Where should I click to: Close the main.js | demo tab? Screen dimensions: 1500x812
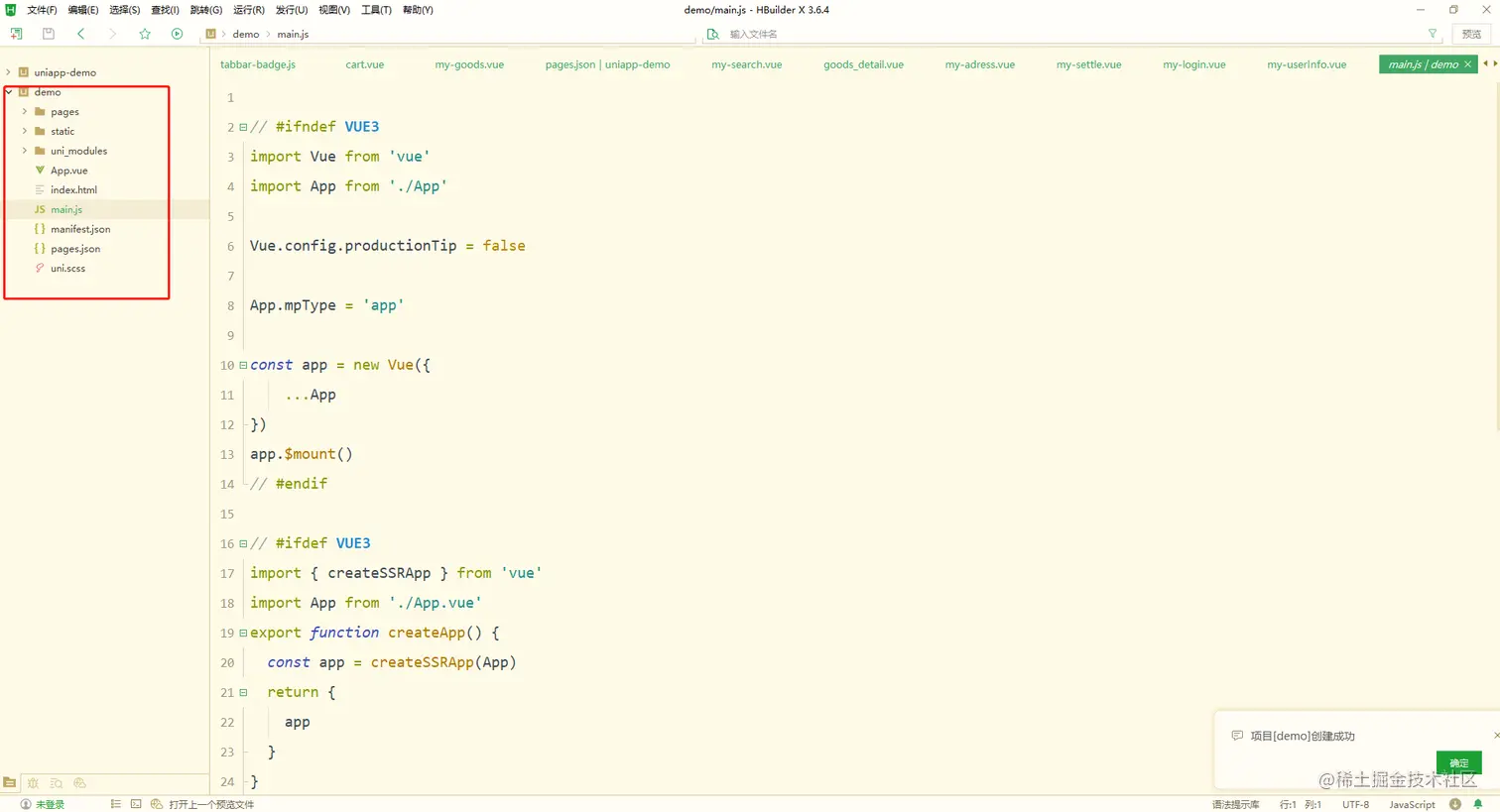click(x=1468, y=64)
